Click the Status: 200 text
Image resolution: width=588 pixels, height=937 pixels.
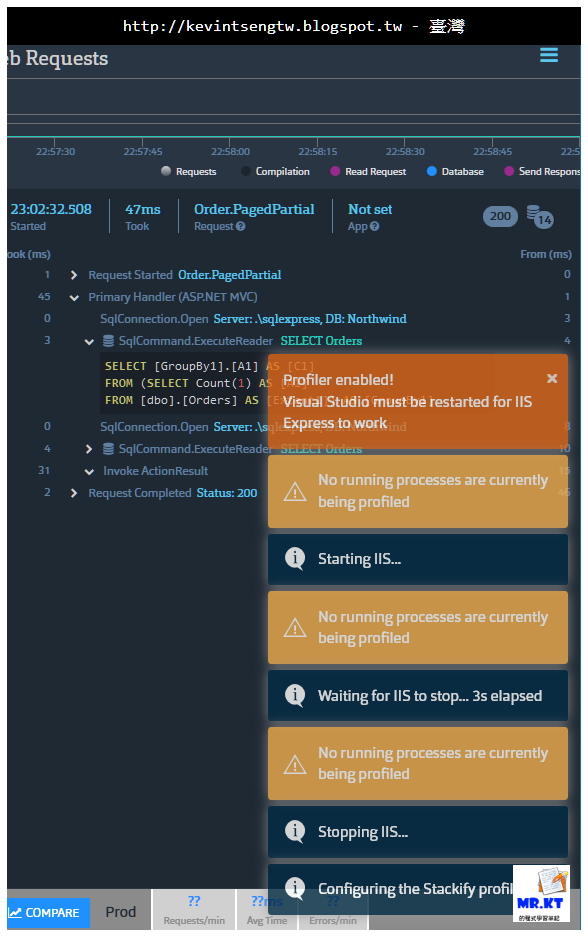(x=227, y=493)
